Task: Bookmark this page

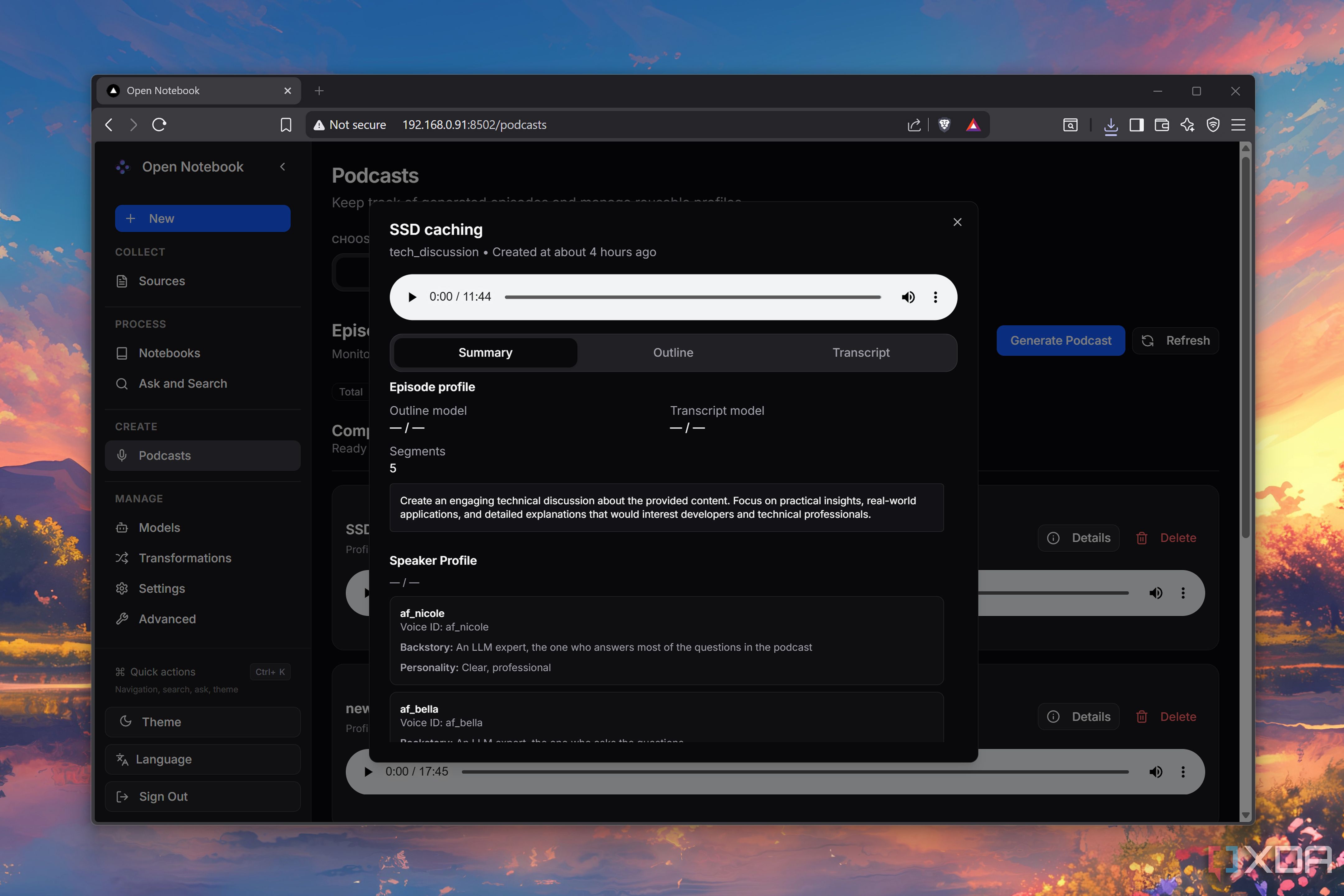Action: tap(286, 124)
